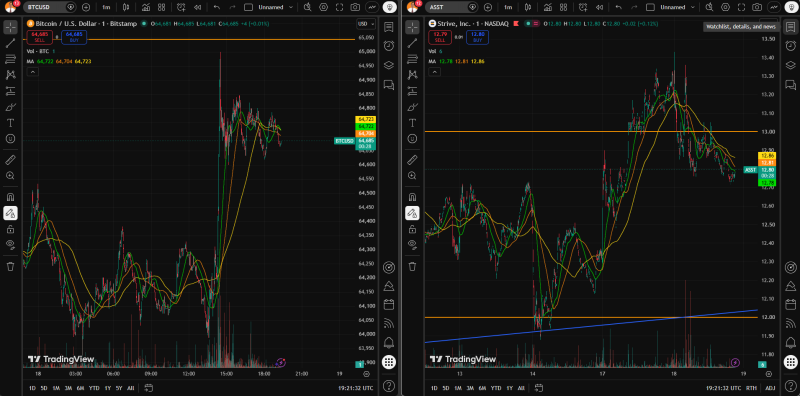Toggle lock all drawings in ASST chart

411,229
